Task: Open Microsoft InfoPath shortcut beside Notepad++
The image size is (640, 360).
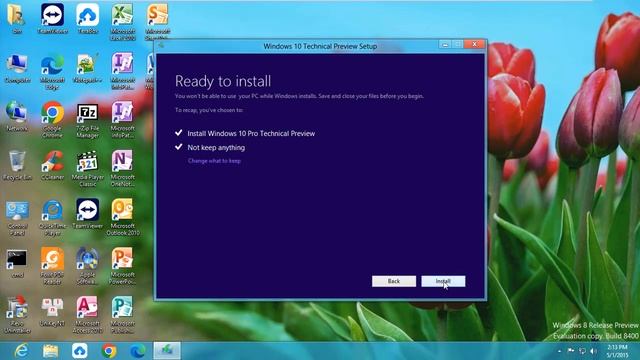Action: pos(122,72)
